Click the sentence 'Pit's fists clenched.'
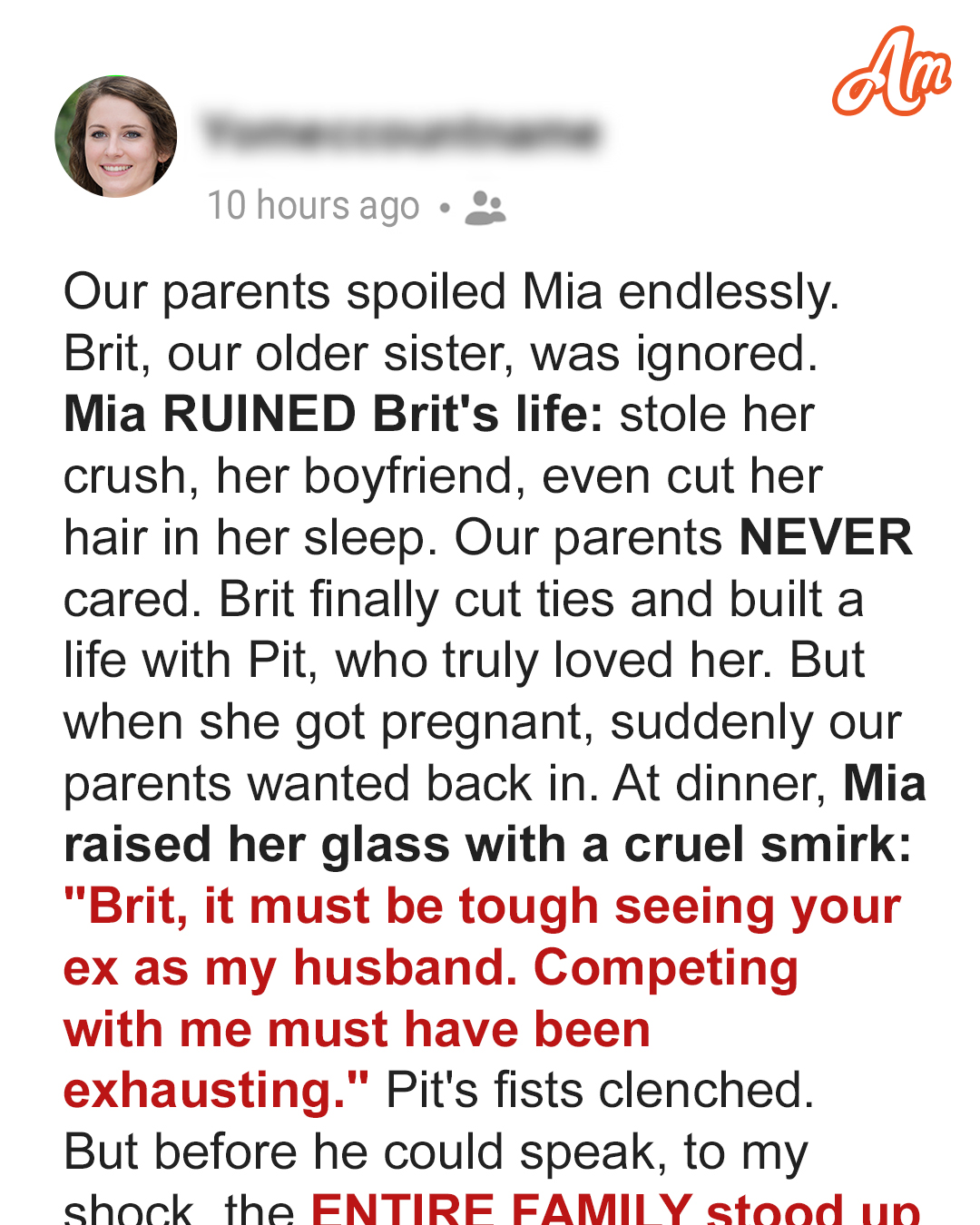The image size is (980, 1225). pyautogui.click(x=600, y=1090)
